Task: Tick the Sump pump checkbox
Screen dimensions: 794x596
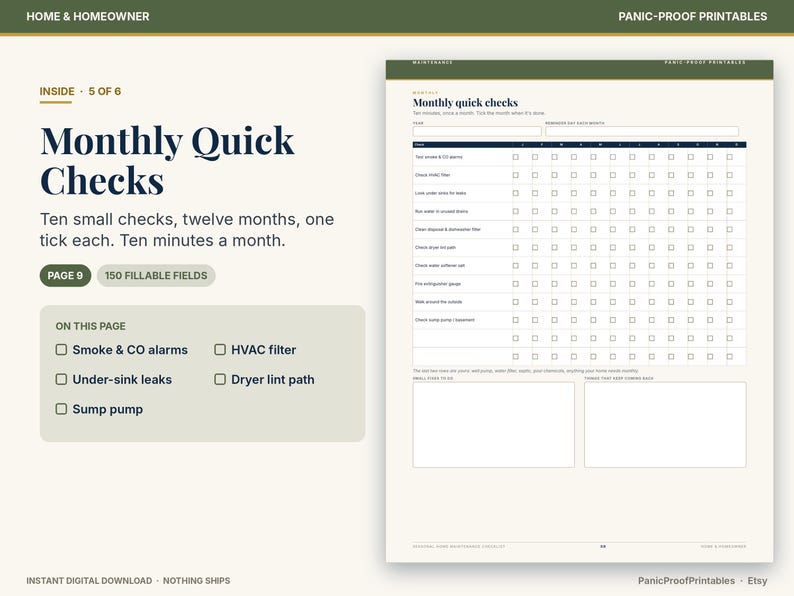Action: click(61, 409)
